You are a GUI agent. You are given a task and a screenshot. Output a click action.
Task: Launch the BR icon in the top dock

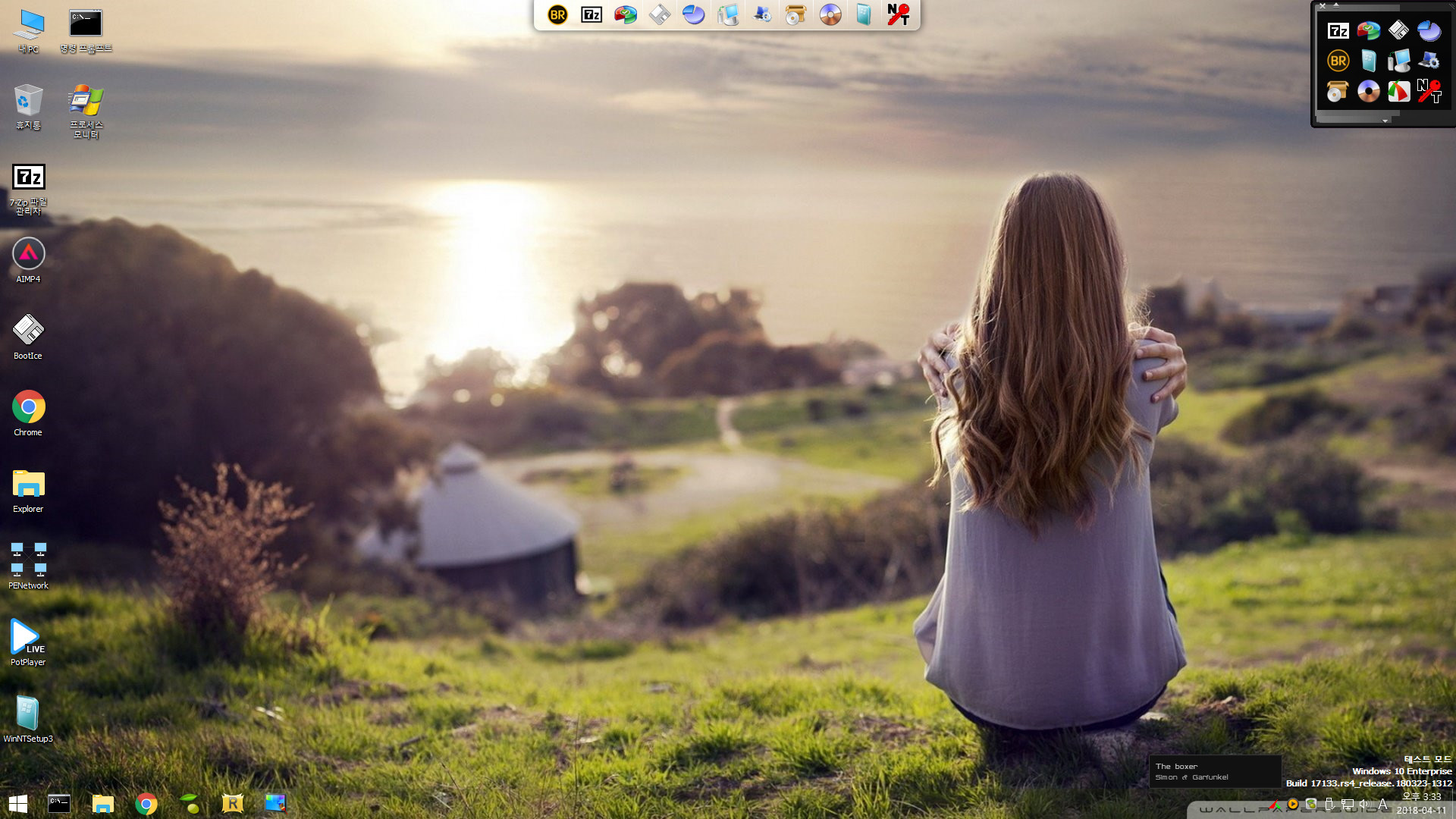[x=557, y=14]
